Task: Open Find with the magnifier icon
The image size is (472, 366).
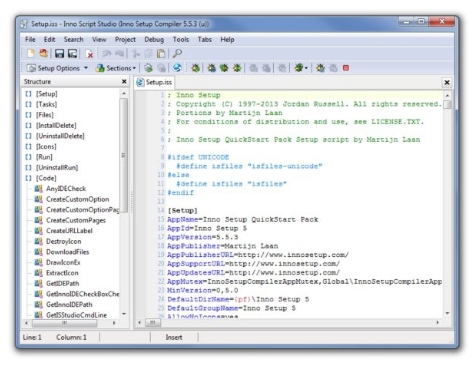Action: point(177,53)
